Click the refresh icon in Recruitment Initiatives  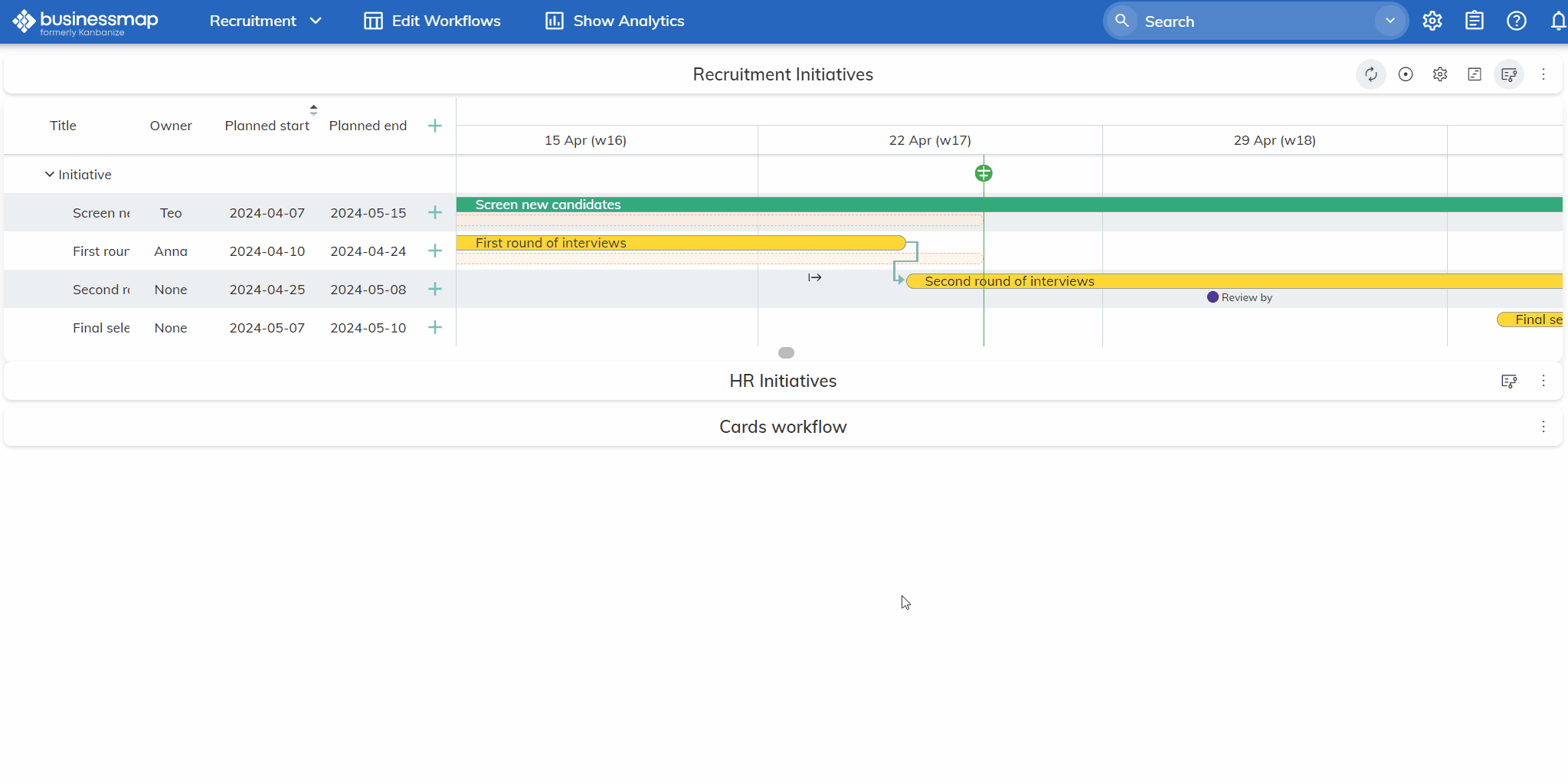tap(1371, 74)
